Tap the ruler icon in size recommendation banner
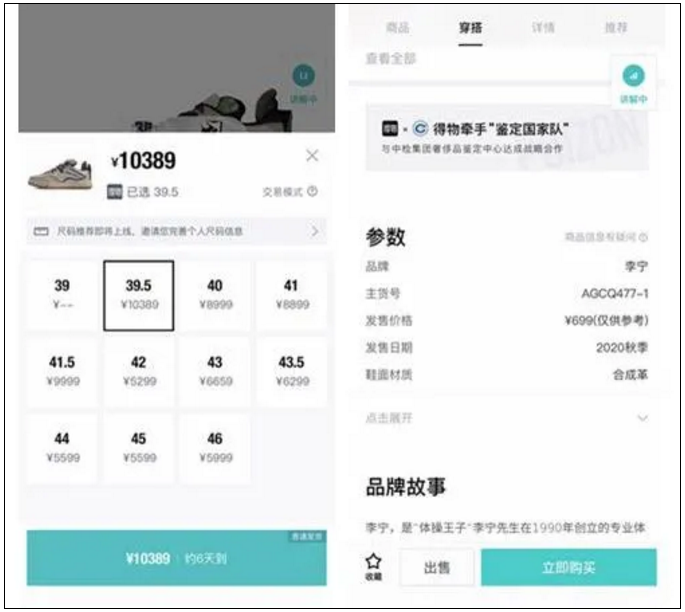The image size is (685, 612). click(x=41, y=231)
